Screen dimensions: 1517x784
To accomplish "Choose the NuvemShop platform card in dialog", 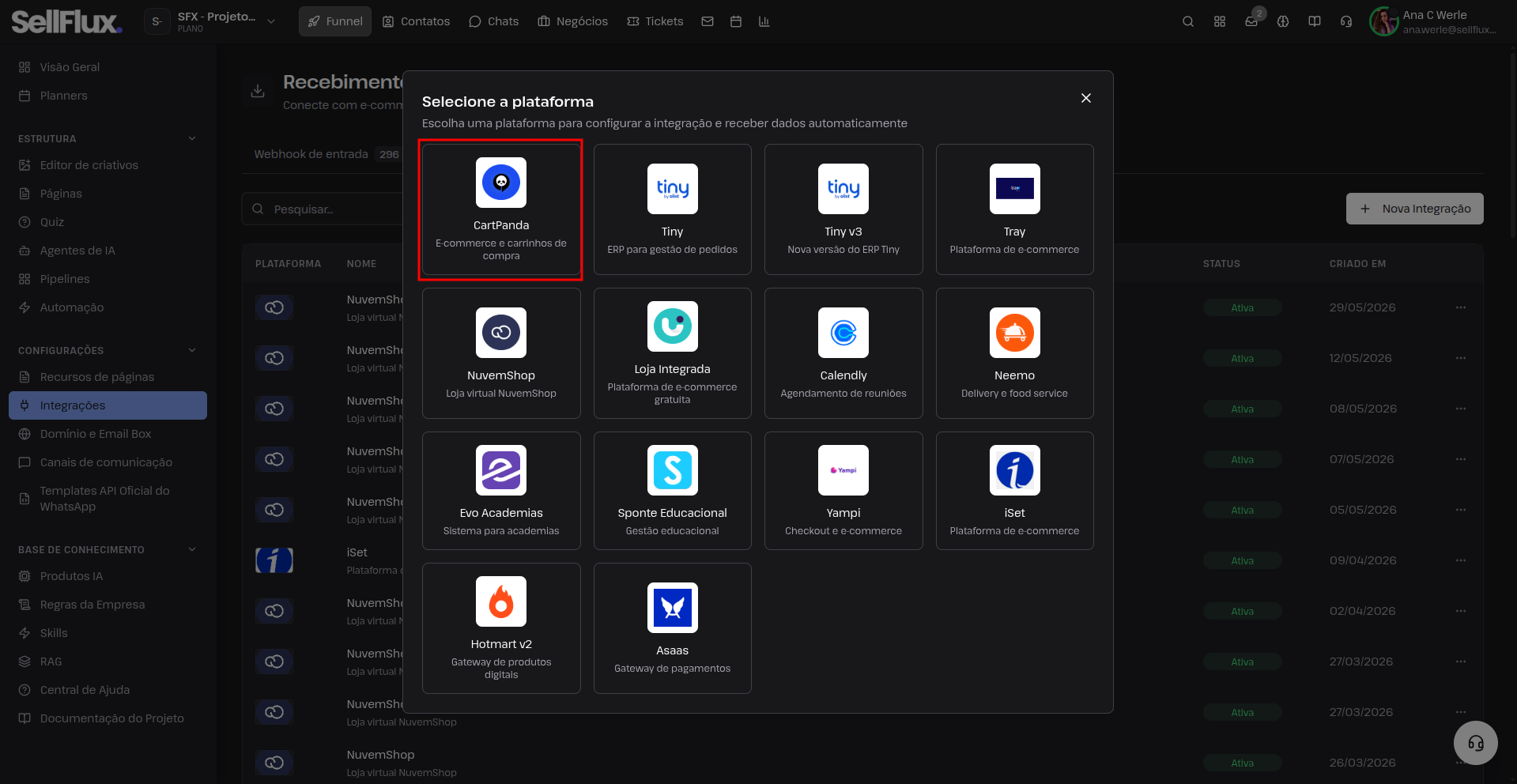I will (x=501, y=353).
